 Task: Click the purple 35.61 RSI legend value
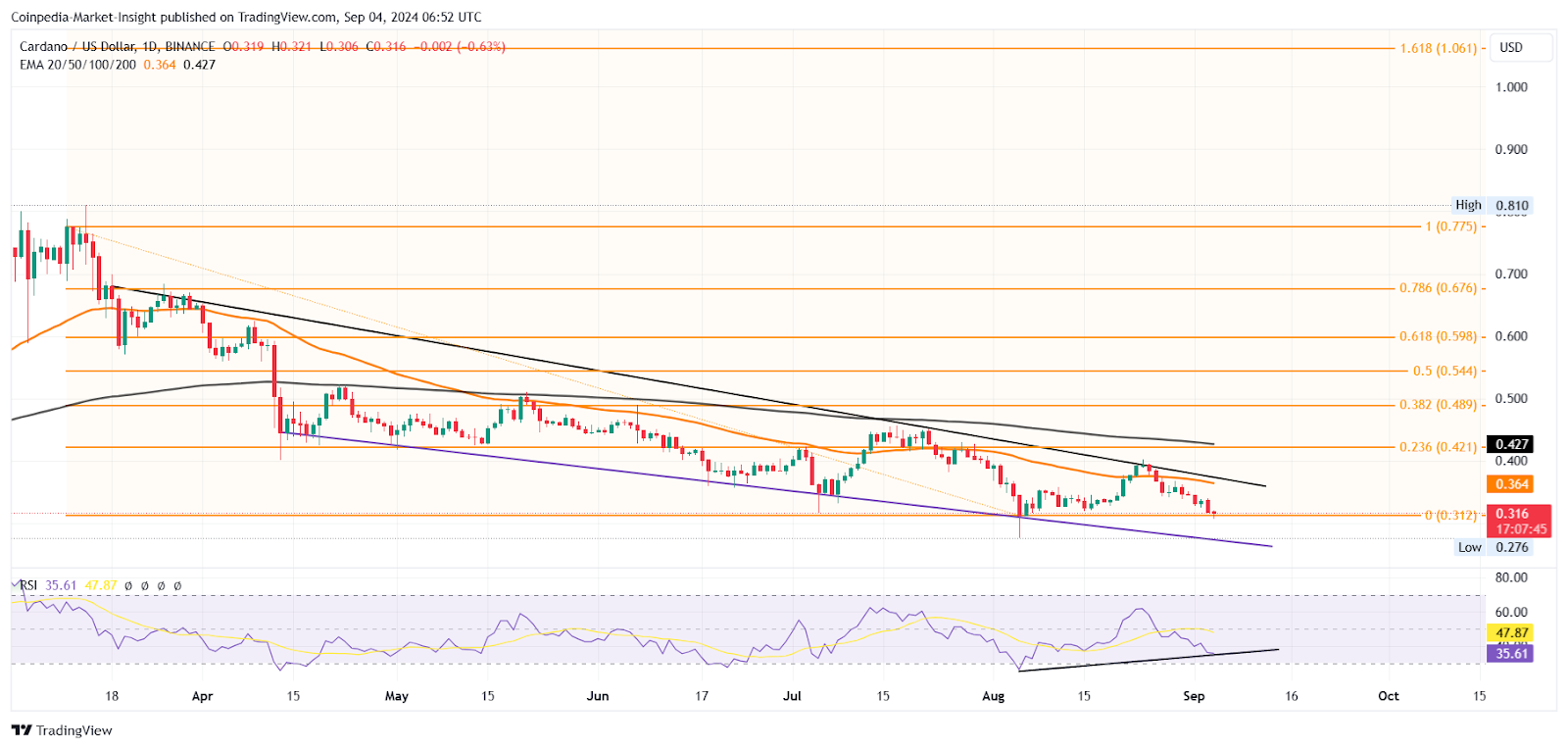(x=61, y=586)
